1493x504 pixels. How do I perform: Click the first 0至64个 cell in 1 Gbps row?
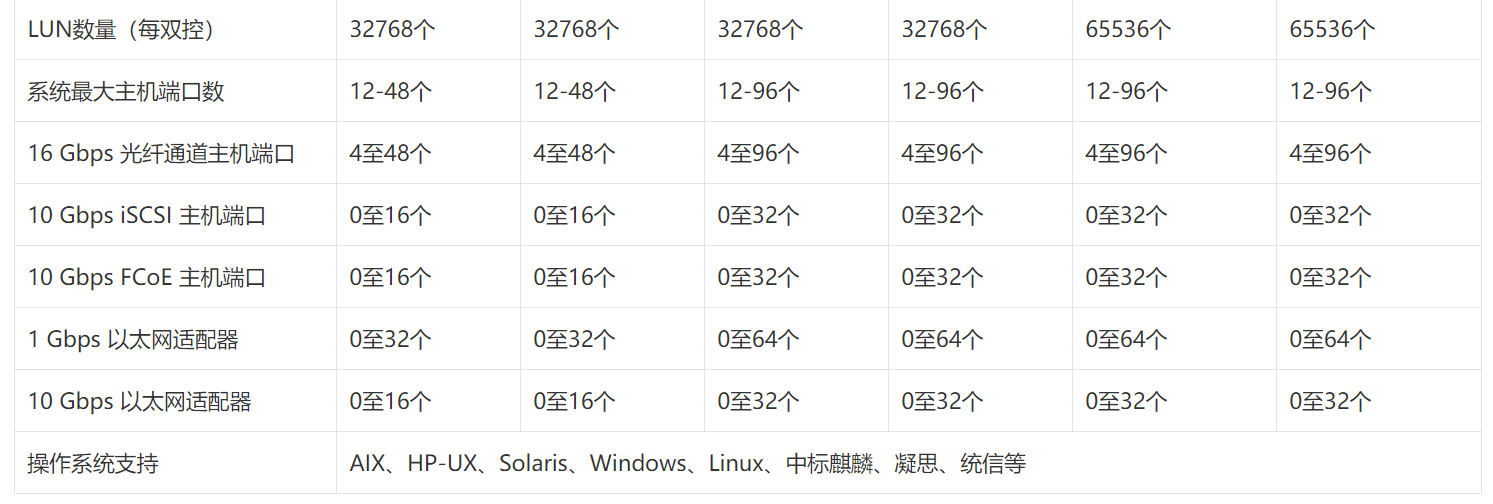coord(759,339)
